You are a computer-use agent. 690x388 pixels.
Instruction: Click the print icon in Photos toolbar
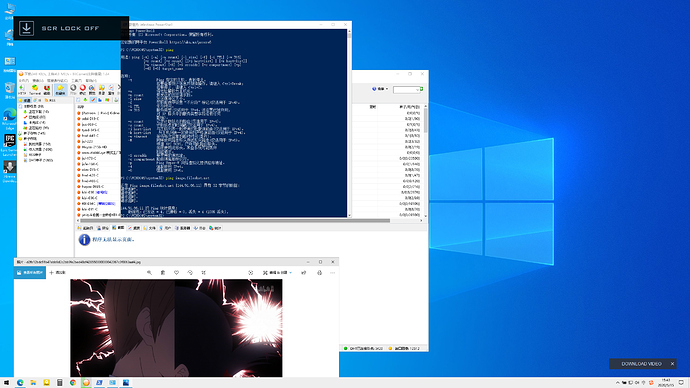pyautogui.click(x=319, y=273)
